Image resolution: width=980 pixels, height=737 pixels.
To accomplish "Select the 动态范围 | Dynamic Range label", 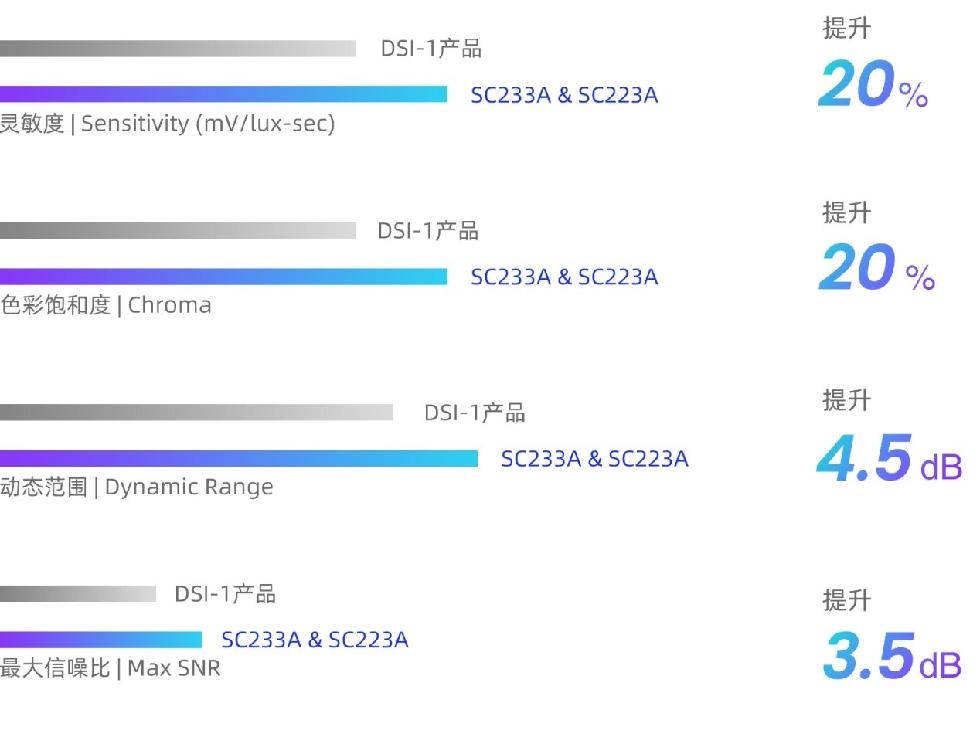I will point(137,487).
